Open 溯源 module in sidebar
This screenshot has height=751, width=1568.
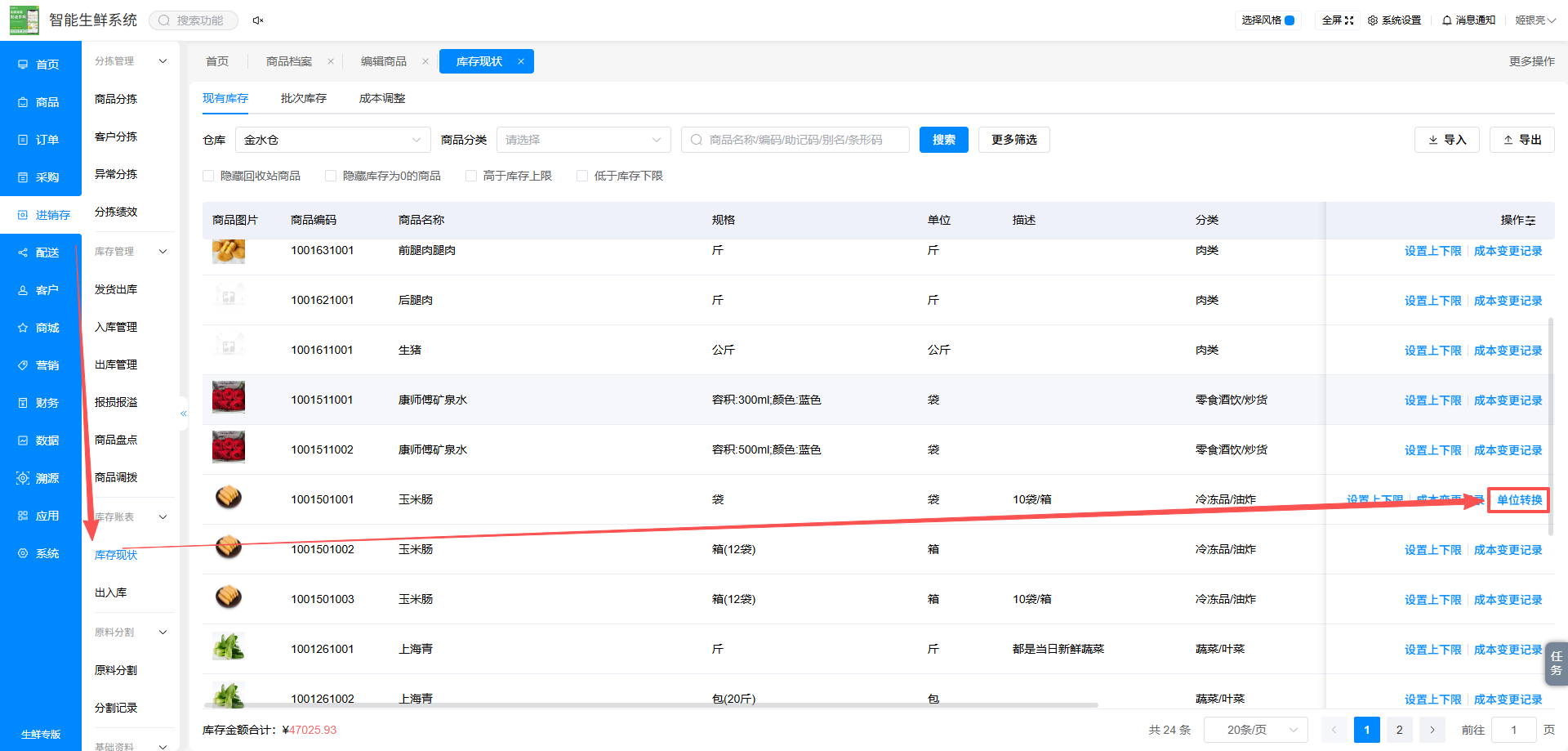pyautogui.click(x=40, y=478)
